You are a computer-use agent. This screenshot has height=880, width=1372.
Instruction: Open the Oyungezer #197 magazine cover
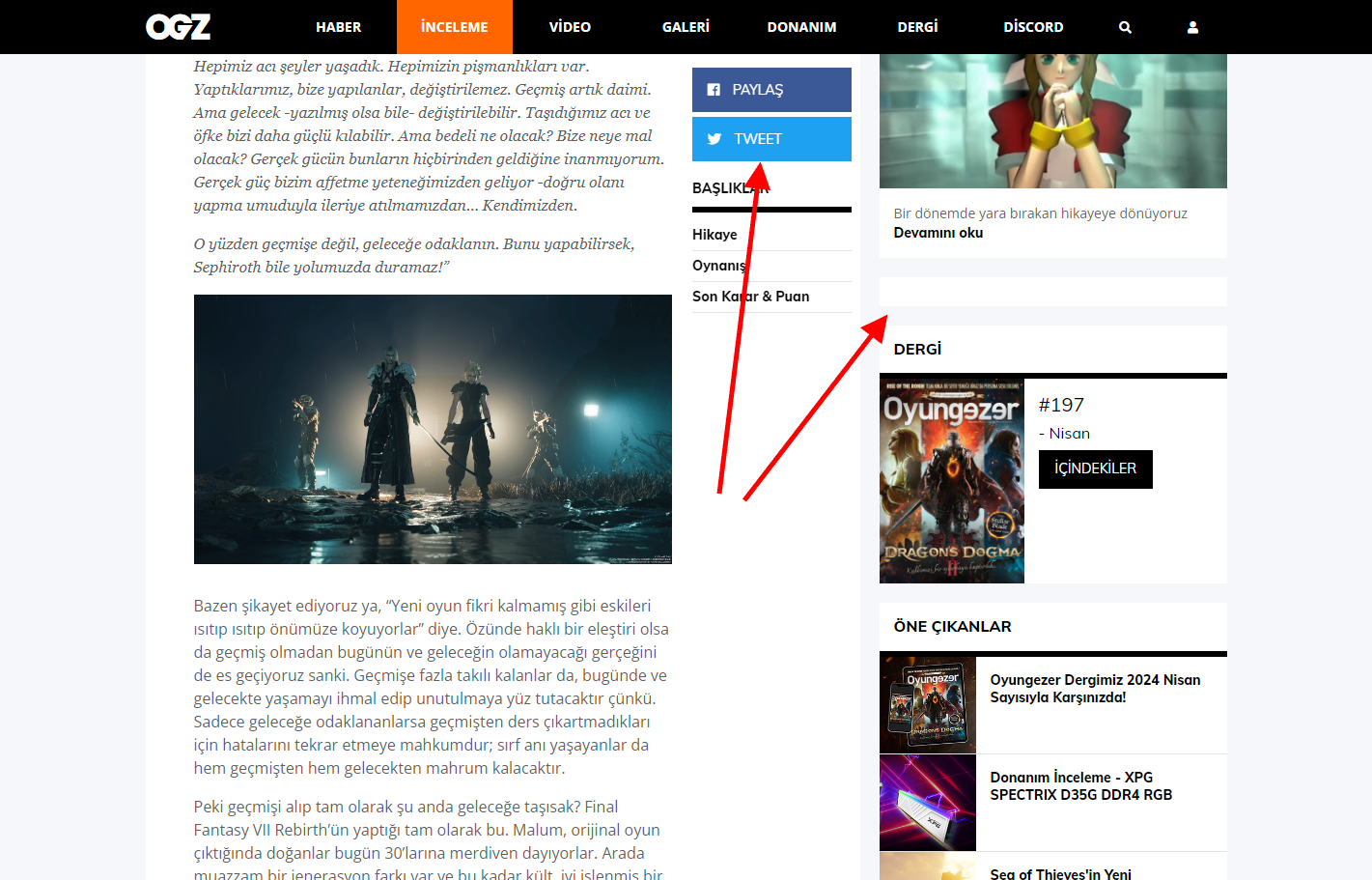click(x=951, y=480)
